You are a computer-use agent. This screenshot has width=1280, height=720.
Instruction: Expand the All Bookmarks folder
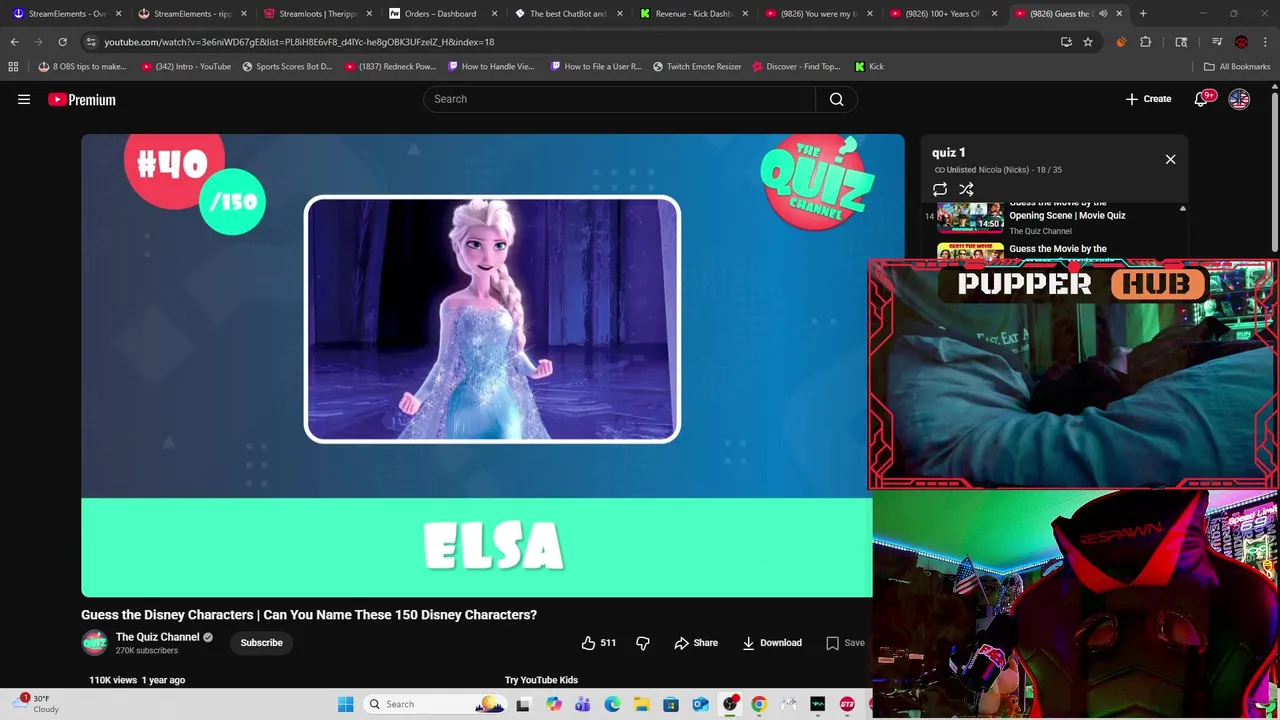pyautogui.click(x=1237, y=66)
